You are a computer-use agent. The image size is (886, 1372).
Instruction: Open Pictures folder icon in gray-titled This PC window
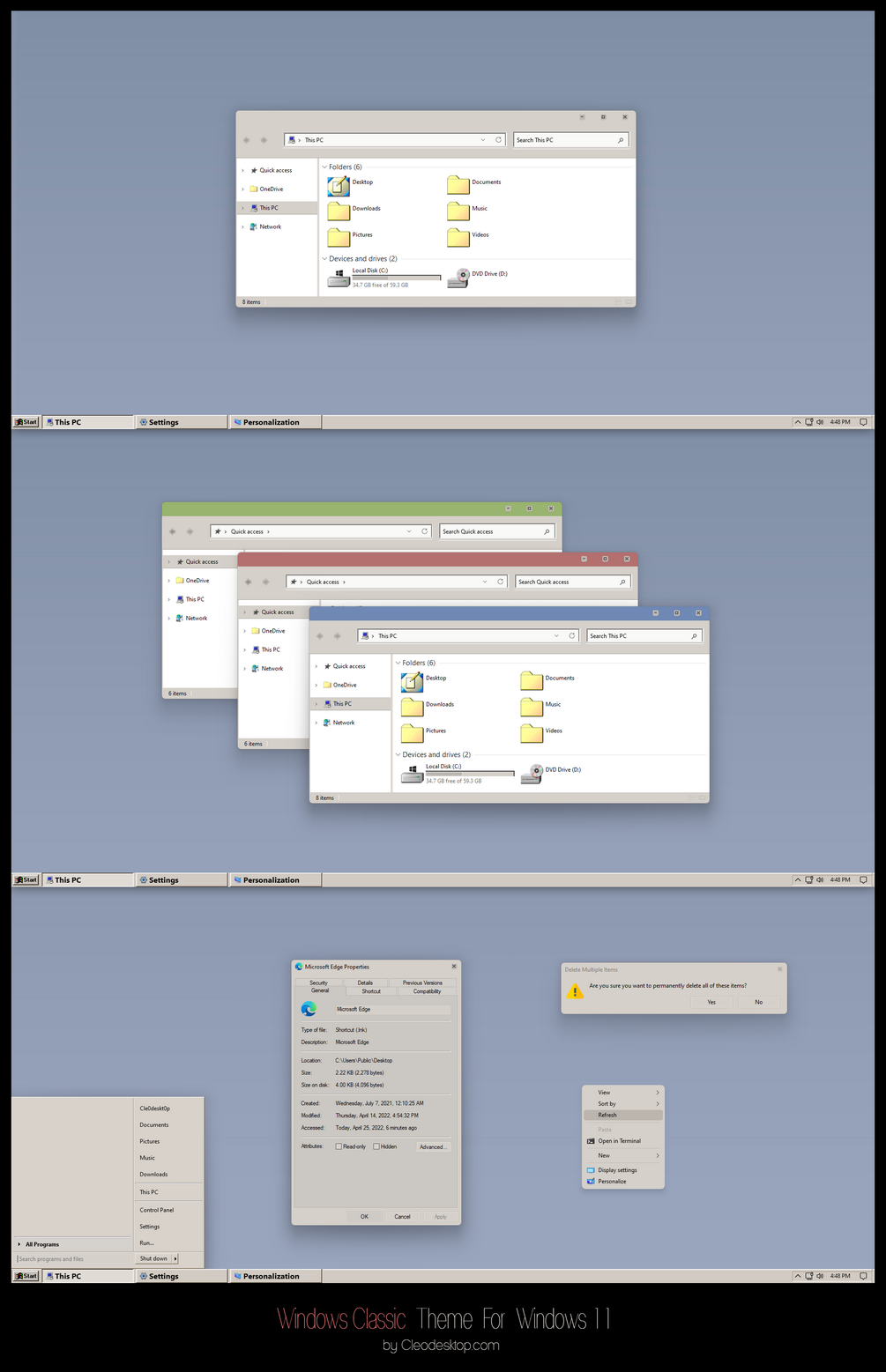(339, 238)
